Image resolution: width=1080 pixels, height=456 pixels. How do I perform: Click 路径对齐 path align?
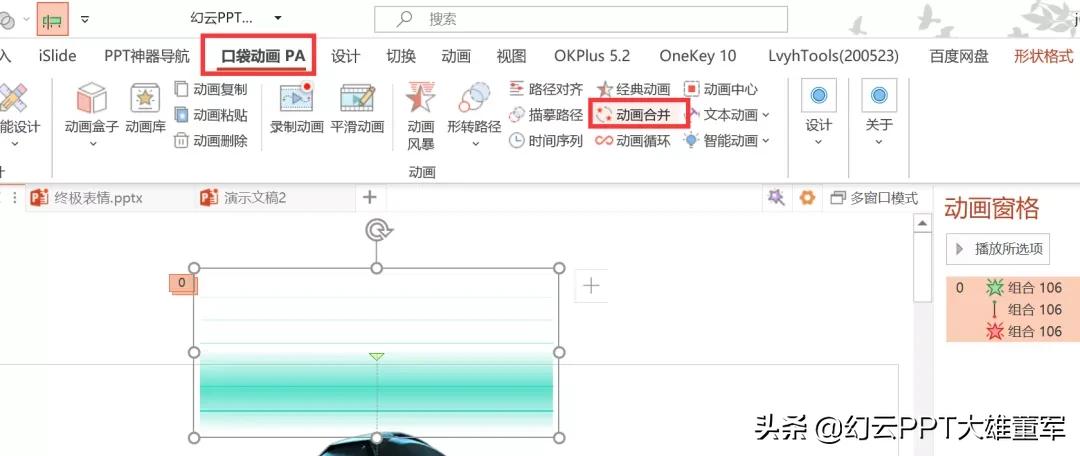click(x=546, y=89)
